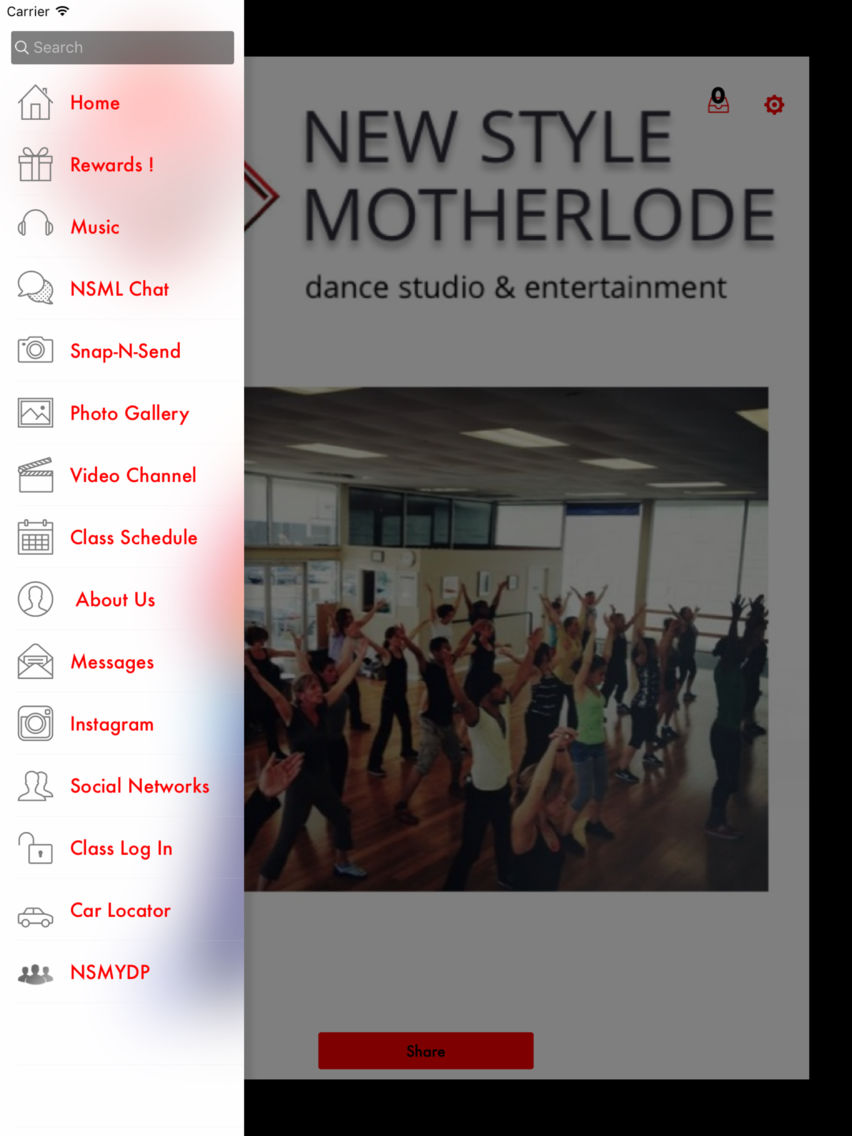Viewport: 852px width, 1136px height.
Task: Click the Carrier status bar text
Action: 28,11
